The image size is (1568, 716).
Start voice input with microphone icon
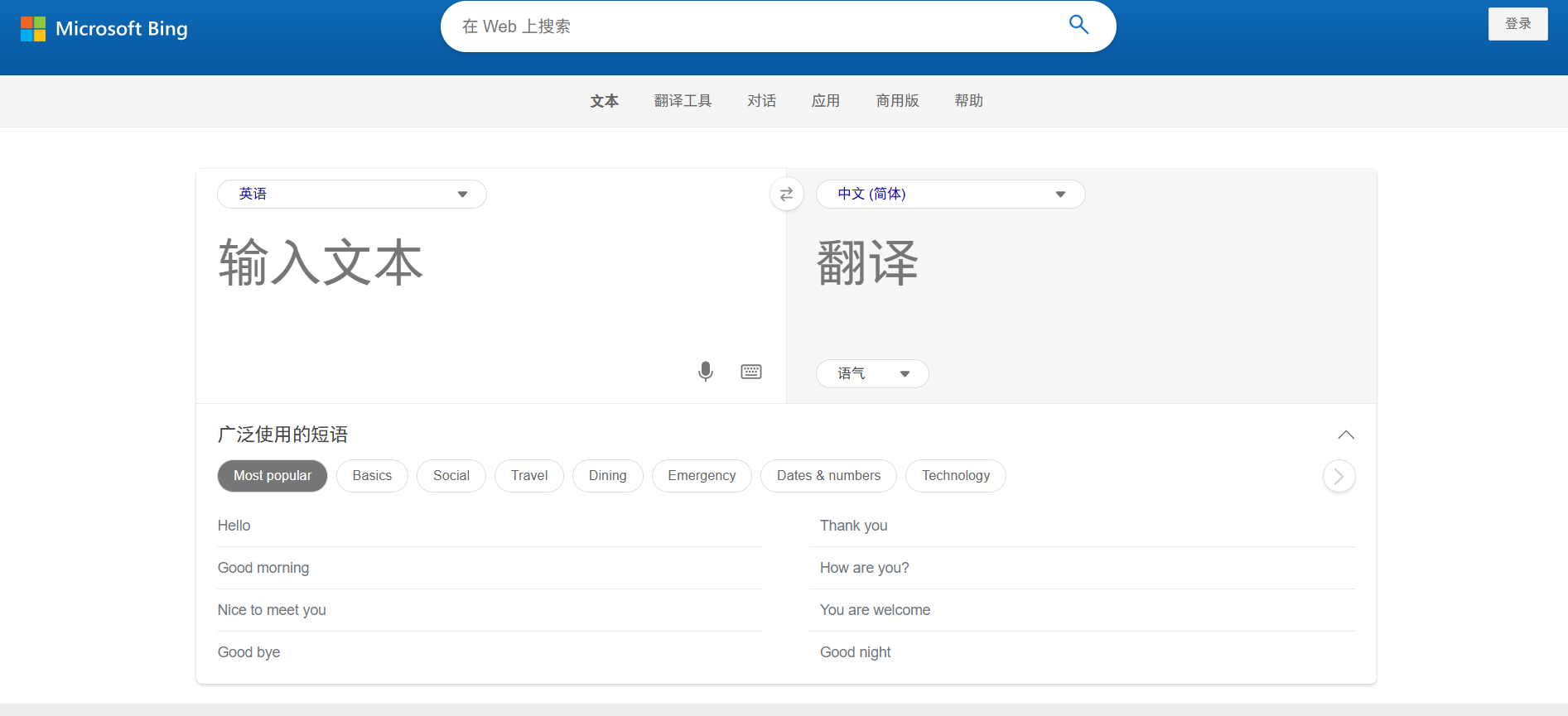(705, 372)
